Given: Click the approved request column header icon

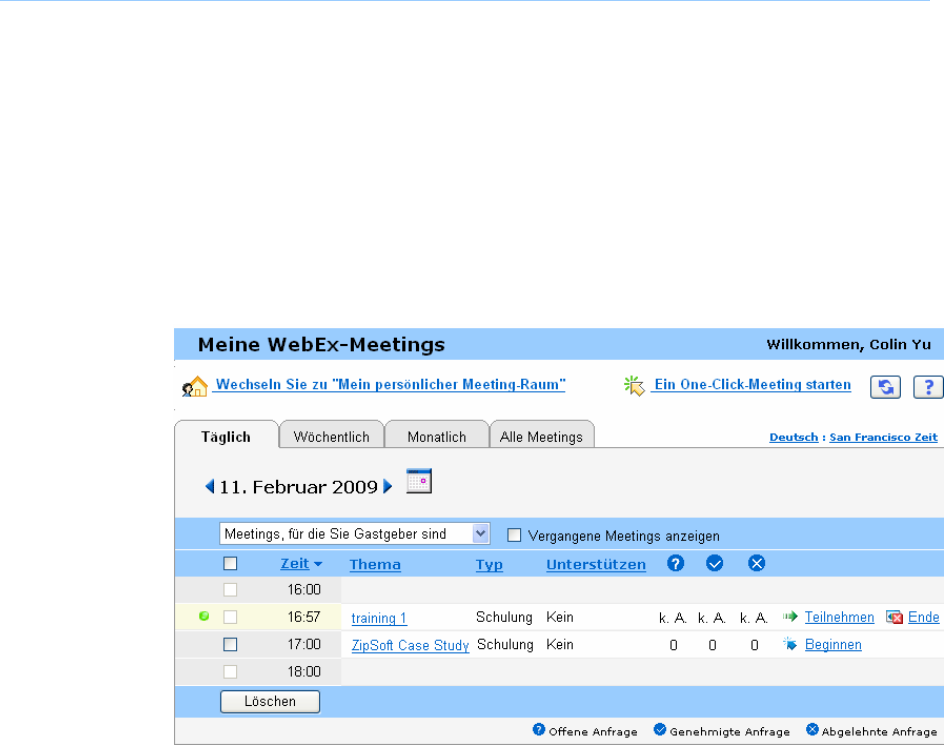Looking at the screenshot, I should tap(715, 563).
